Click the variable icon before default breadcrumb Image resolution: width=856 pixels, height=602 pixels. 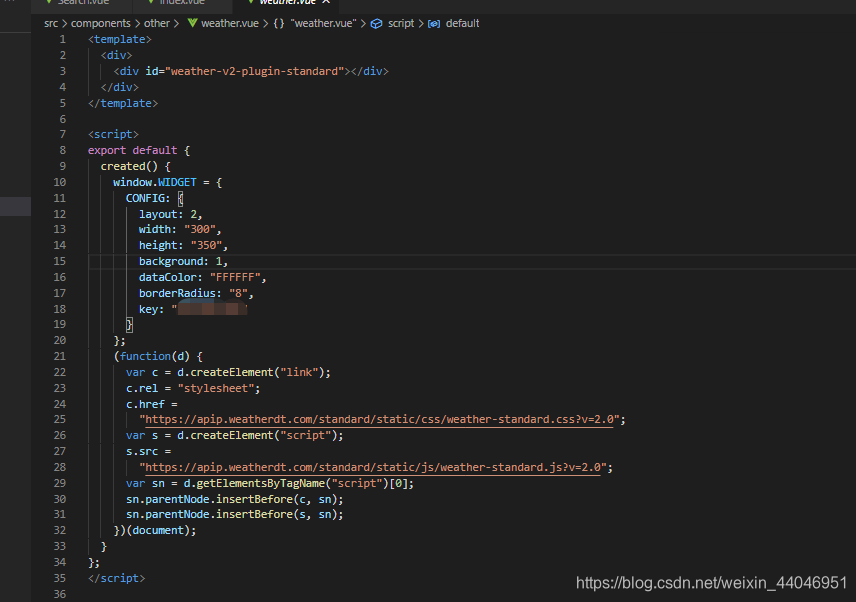[x=434, y=23]
